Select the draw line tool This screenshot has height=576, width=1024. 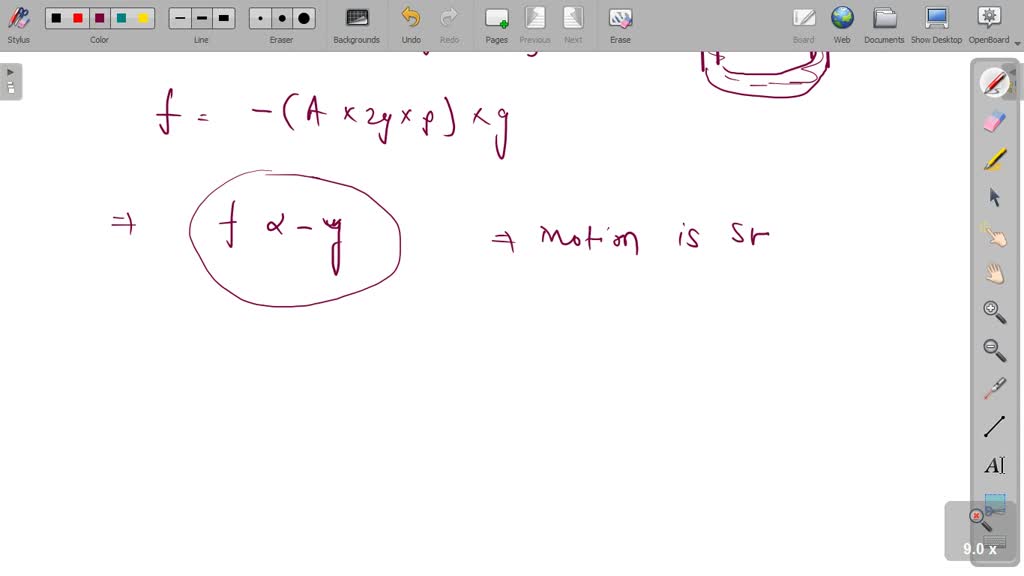coord(994,426)
